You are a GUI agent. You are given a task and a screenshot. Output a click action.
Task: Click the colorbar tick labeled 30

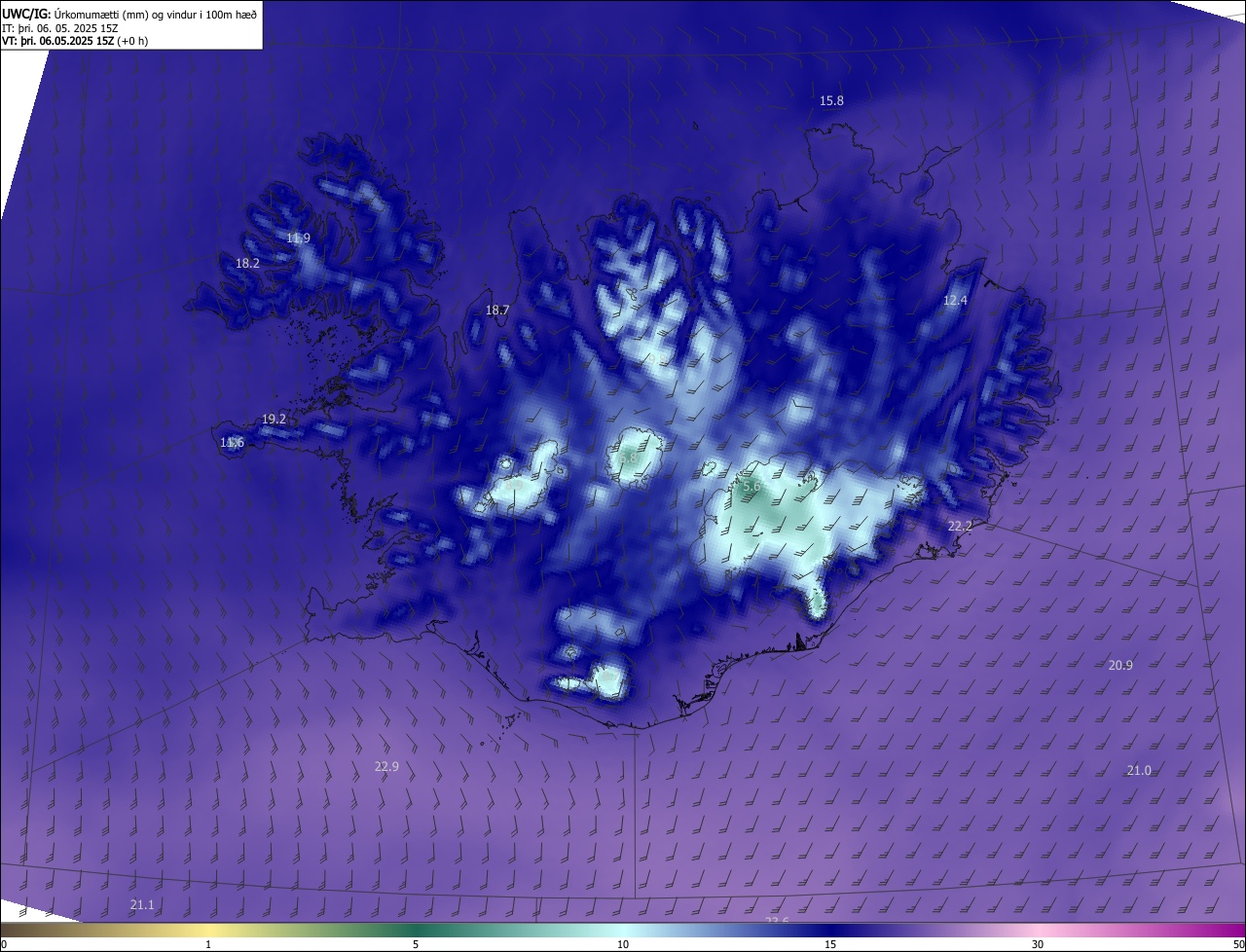(x=1038, y=944)
